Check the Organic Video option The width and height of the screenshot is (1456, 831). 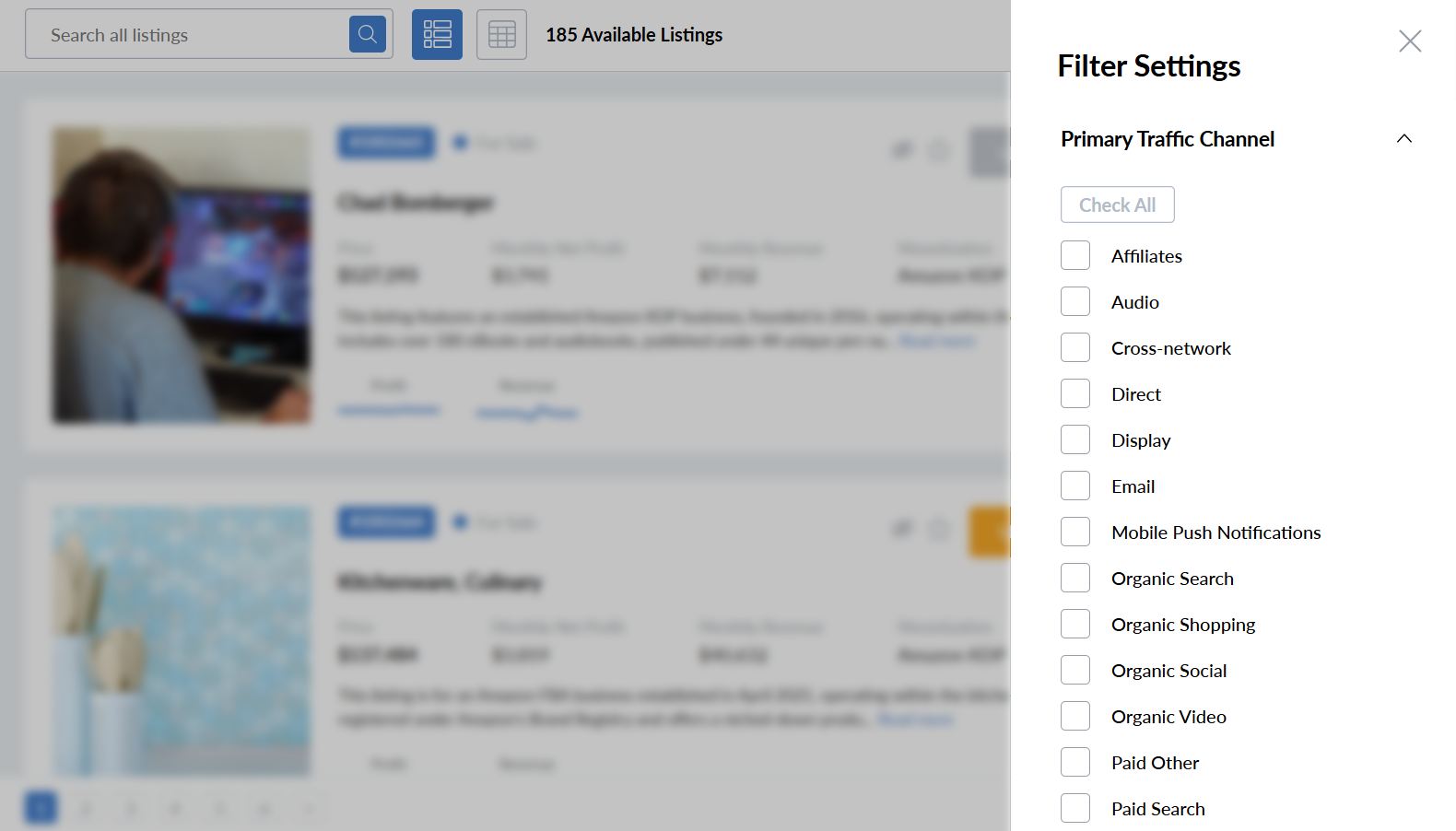(1075, 716)
